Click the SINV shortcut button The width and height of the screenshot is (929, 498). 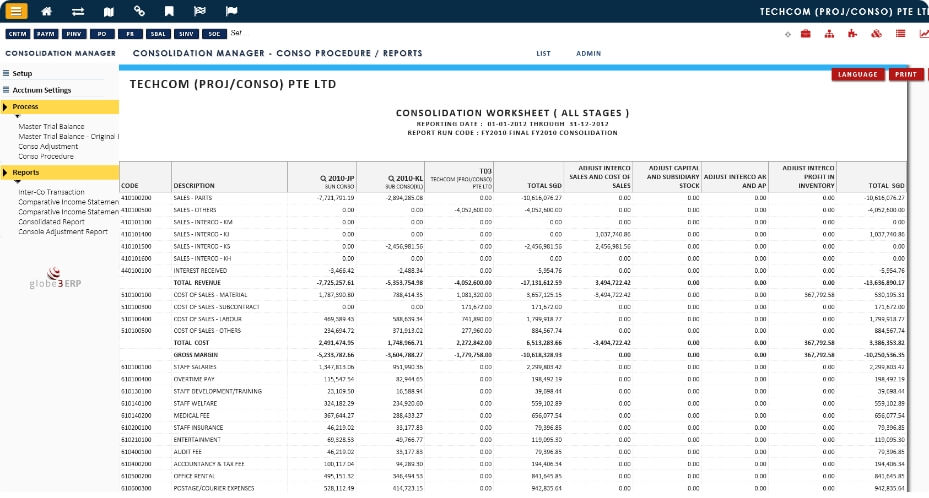[186, 34]
